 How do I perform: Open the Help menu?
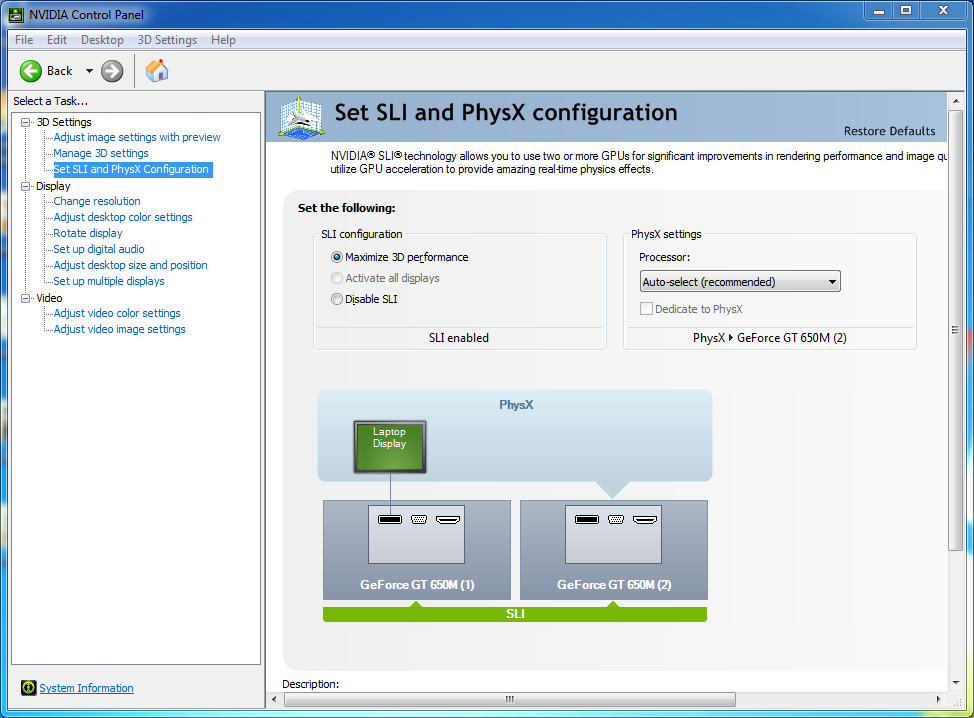point(223,40)
